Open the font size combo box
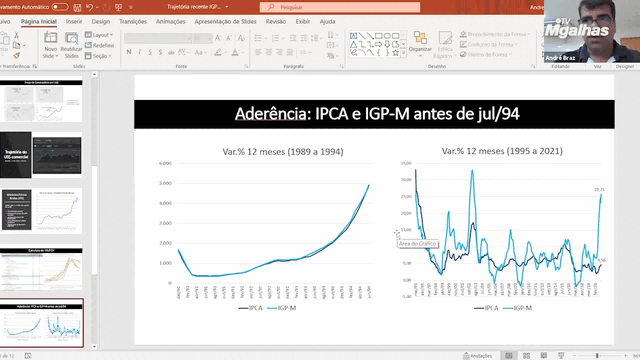This screenshot has height=360, width=640. pyautogui.click(x=202, y=38)
